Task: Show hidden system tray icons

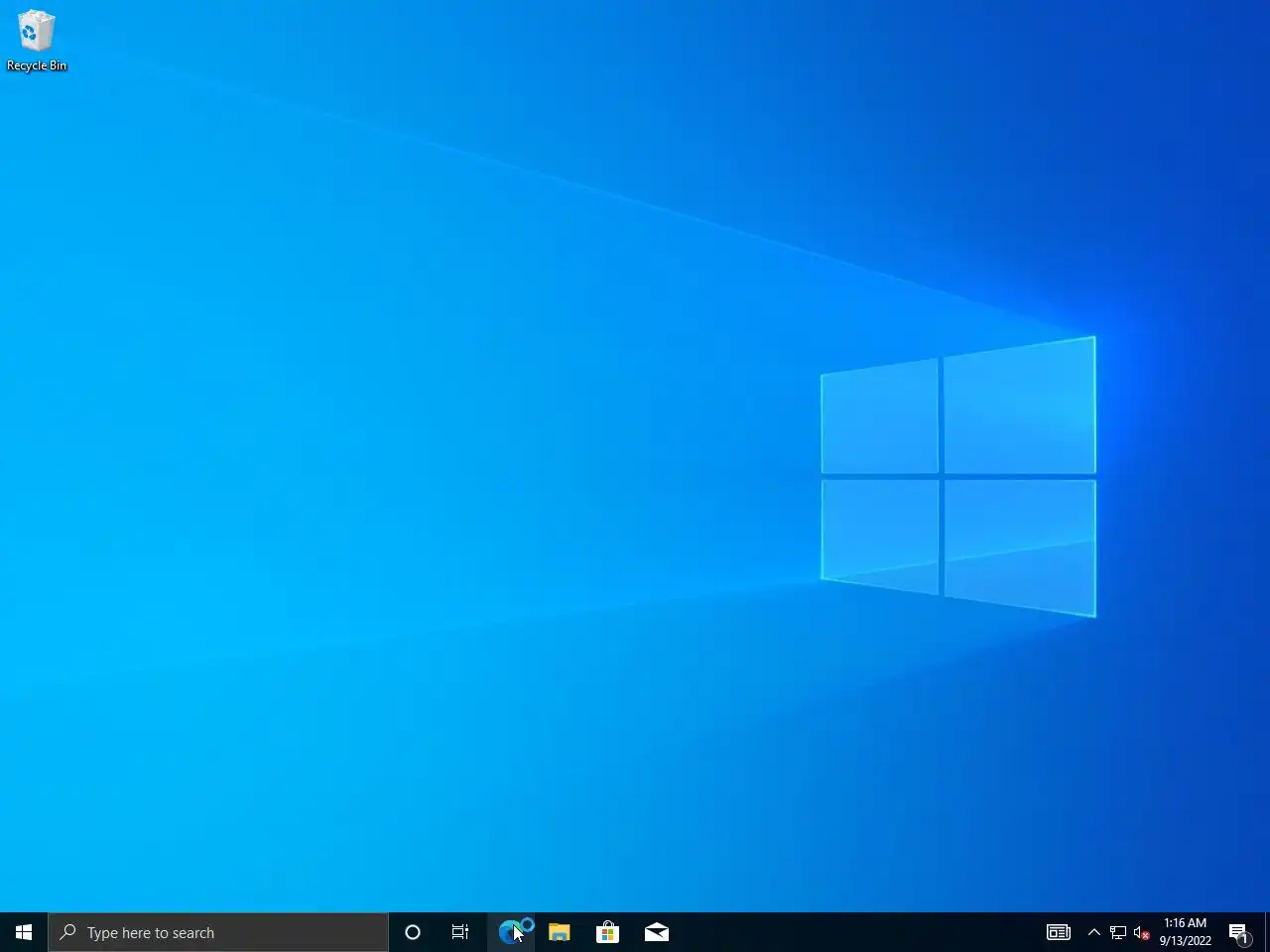Action: pos(1093,932)
